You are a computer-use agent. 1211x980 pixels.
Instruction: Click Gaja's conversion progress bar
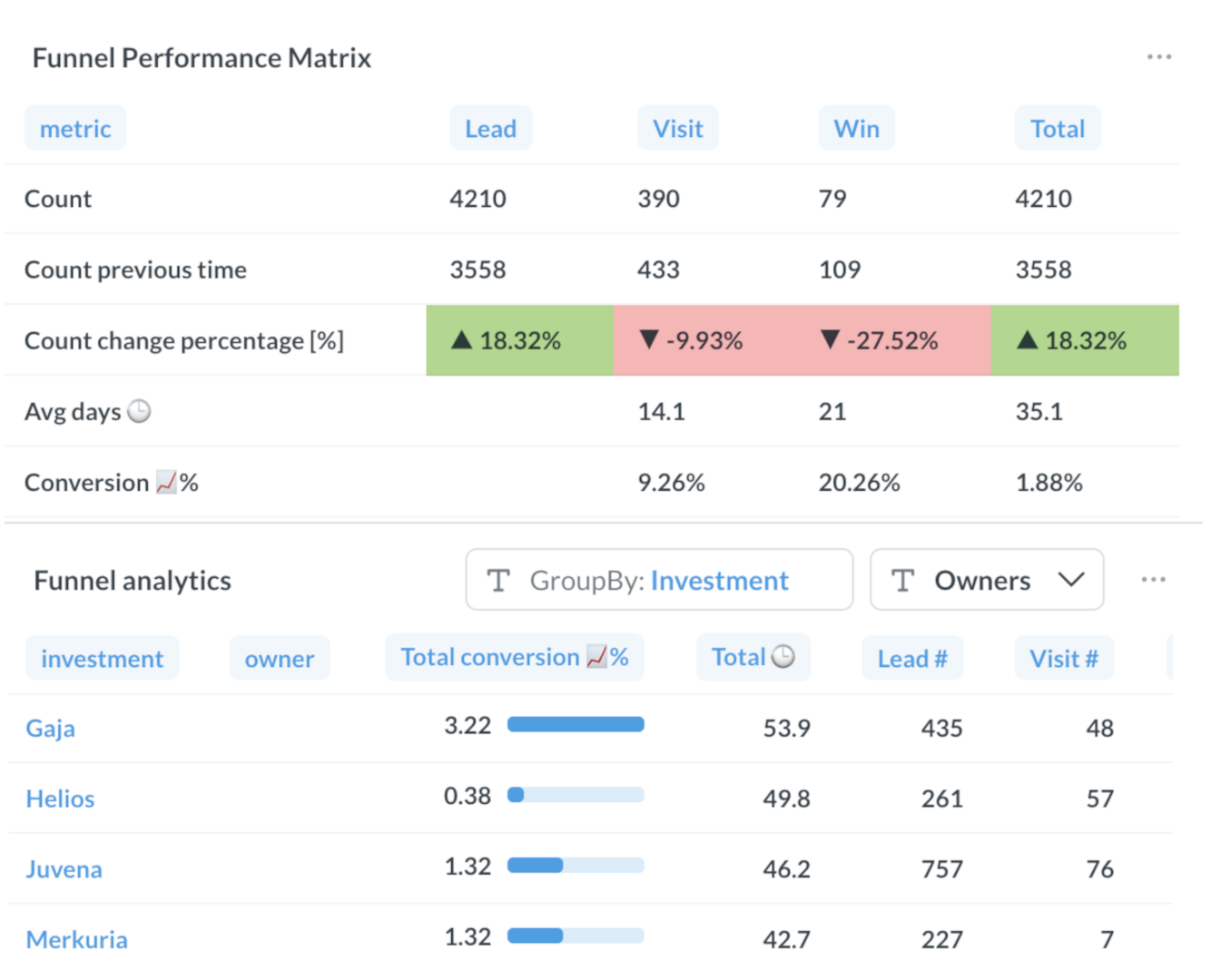click(x=576, y=724)
